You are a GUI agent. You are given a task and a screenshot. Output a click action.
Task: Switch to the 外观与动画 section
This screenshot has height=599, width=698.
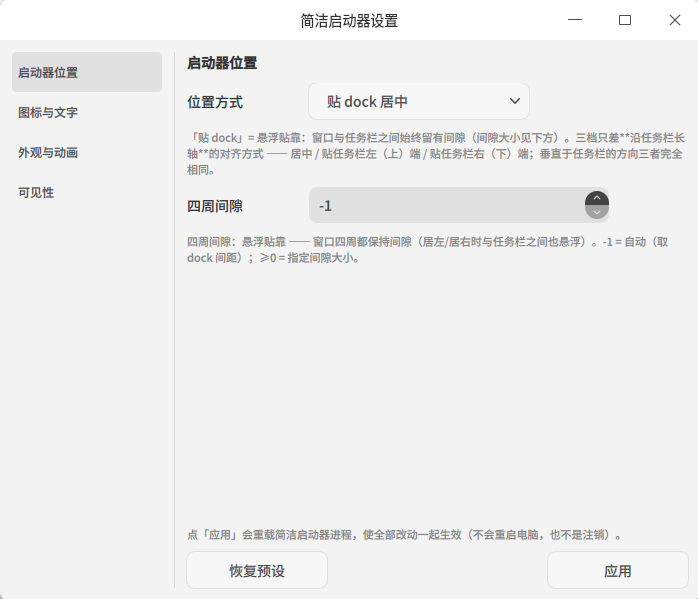pos(87,152)
